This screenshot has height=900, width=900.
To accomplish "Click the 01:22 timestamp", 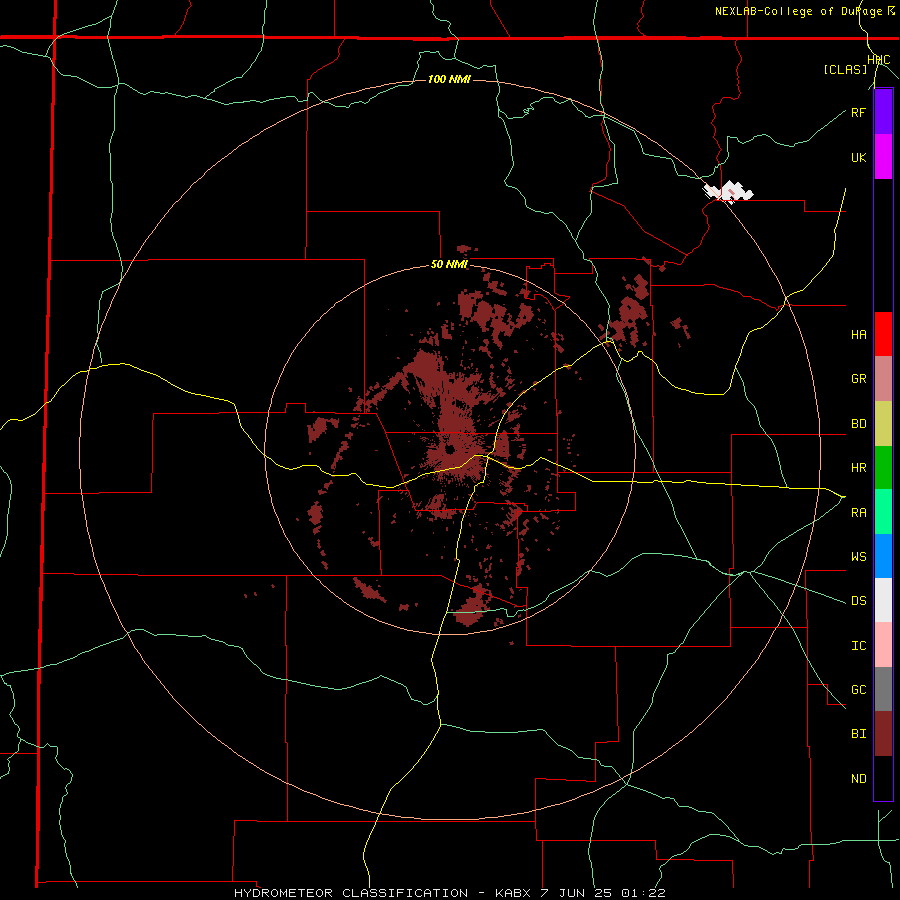I will coord(643,893).
